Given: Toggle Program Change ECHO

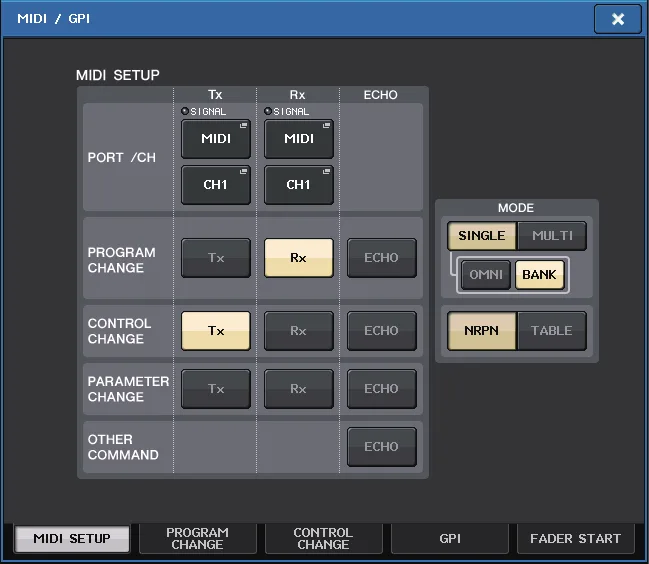Looking at the screenshot, I should [x=382, y=258].
